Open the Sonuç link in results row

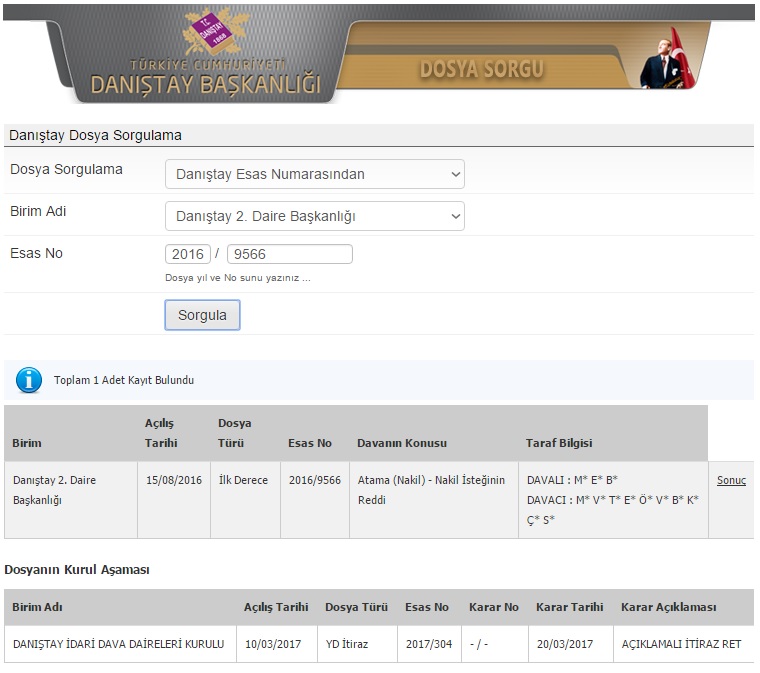731,480
